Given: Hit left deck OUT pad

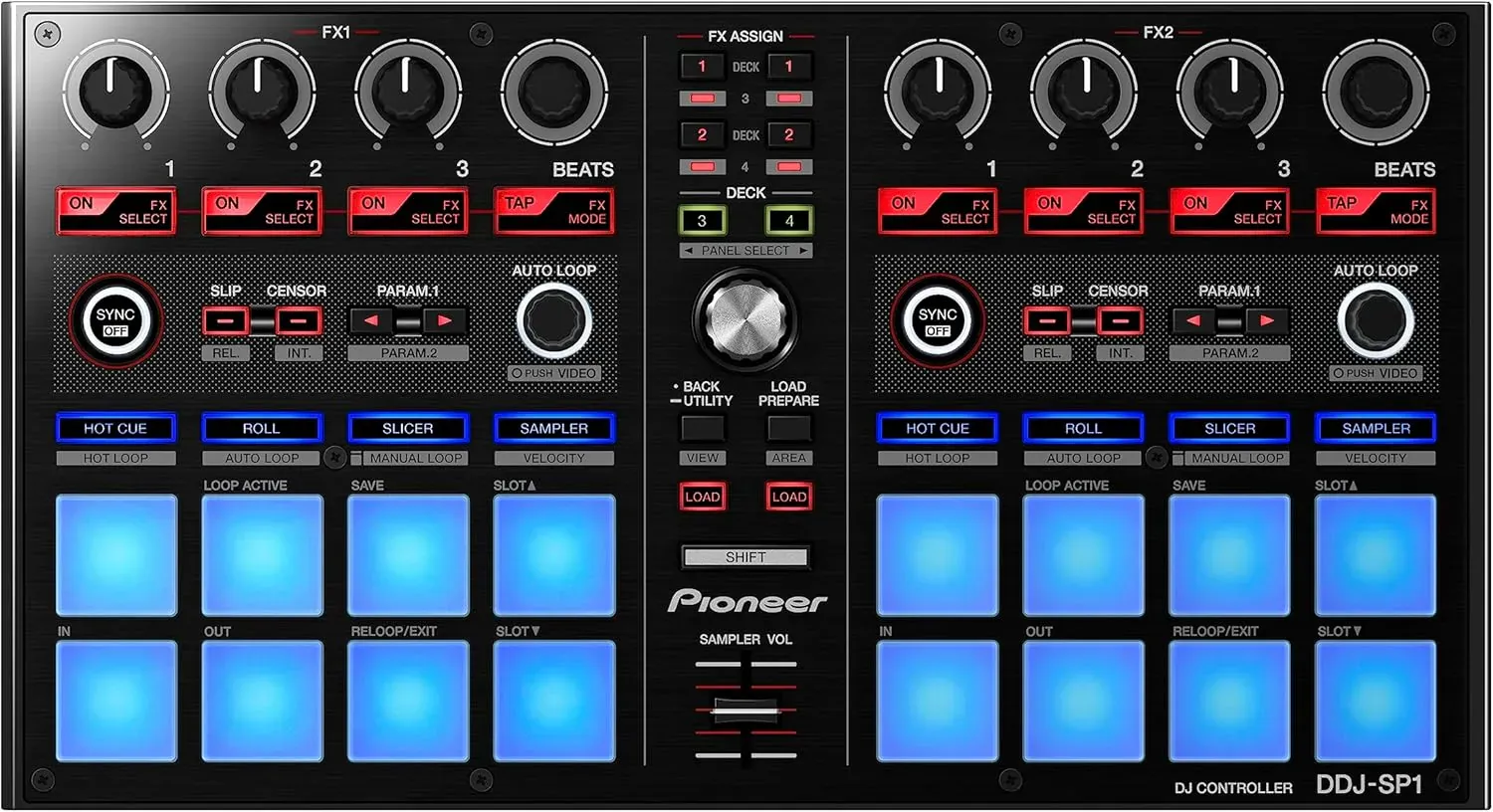Looking at the screenshot, I should click(263, 702).
